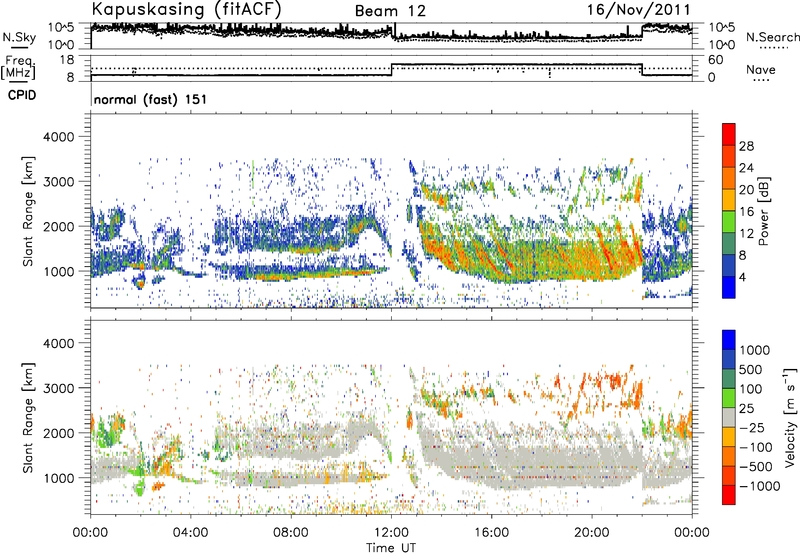
Task: Click the '20:00' time axis tick label
Action: pos(591,533)
